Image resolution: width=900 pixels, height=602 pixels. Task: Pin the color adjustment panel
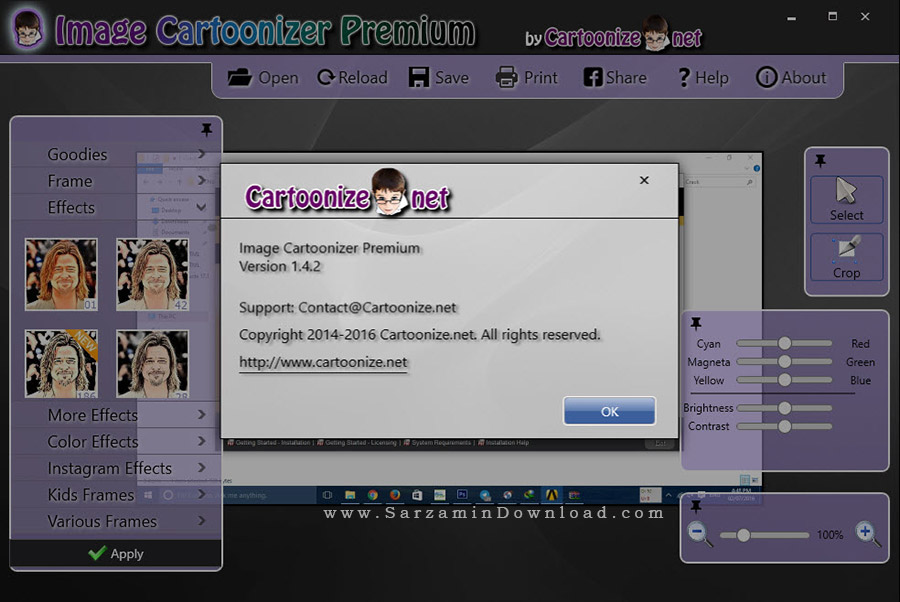[x=696, y=324]
